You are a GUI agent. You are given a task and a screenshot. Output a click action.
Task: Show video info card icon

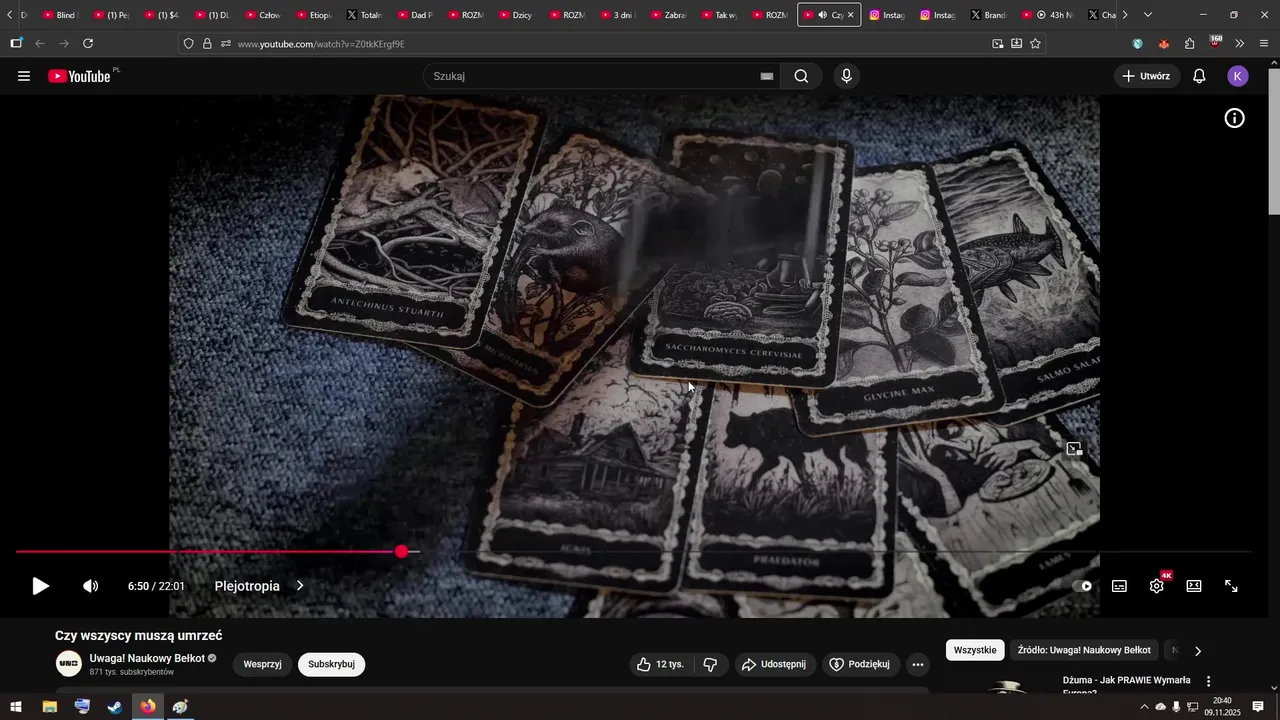point(1235,119)
